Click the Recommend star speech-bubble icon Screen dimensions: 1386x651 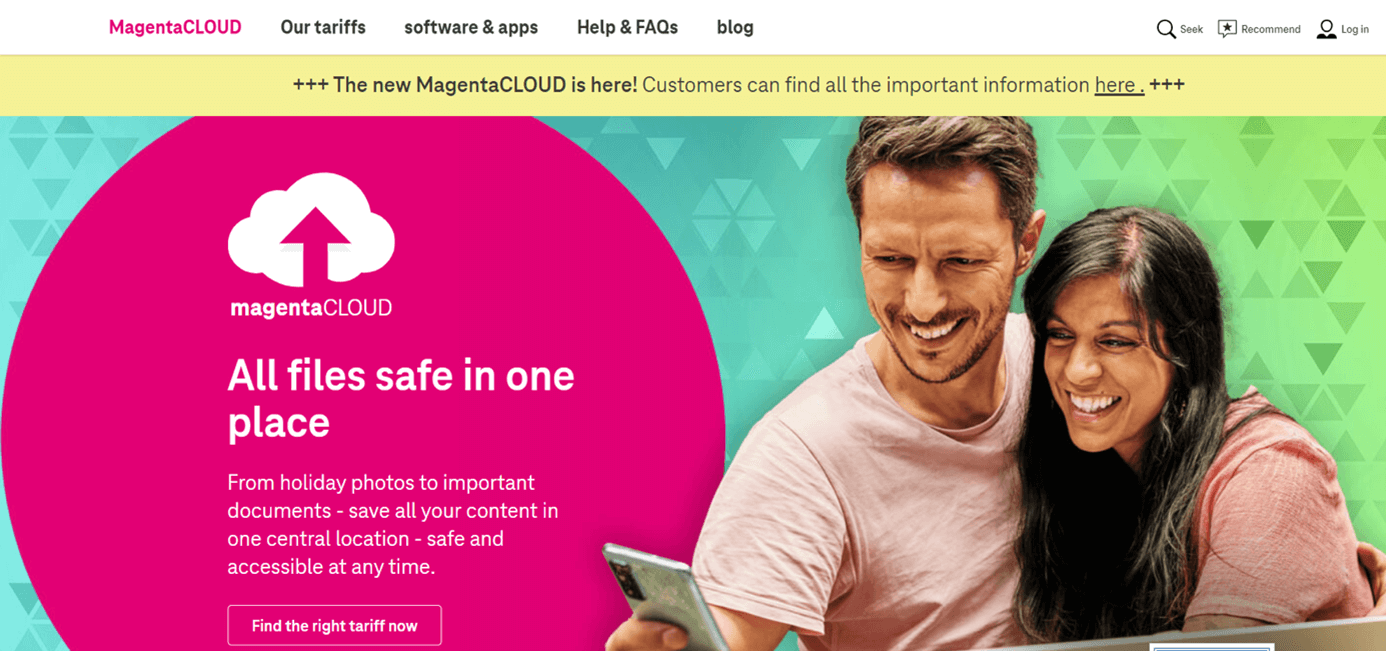pyautogui.click(x=1227, y=29)
